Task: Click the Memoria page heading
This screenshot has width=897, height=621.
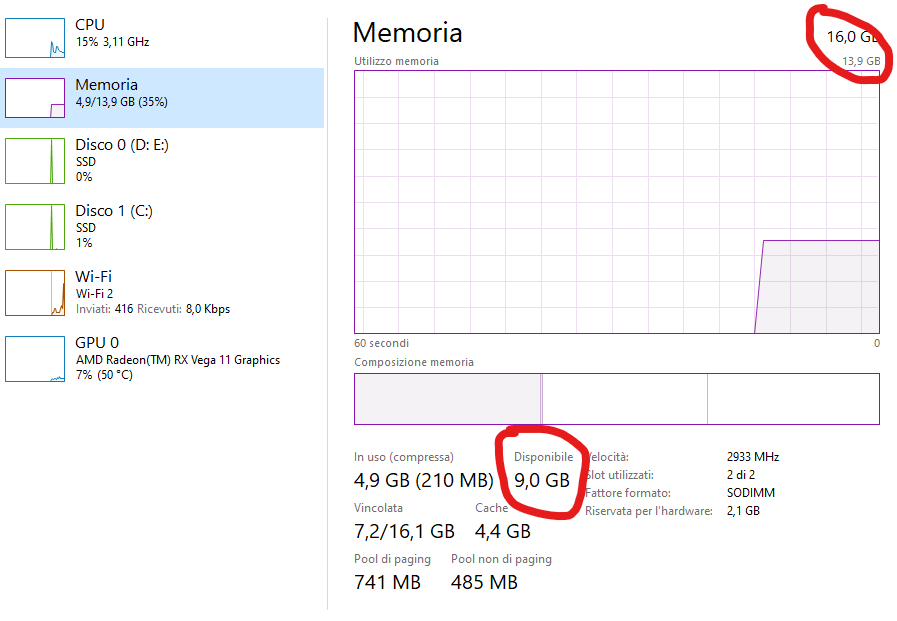Action: tap(407, 33)
